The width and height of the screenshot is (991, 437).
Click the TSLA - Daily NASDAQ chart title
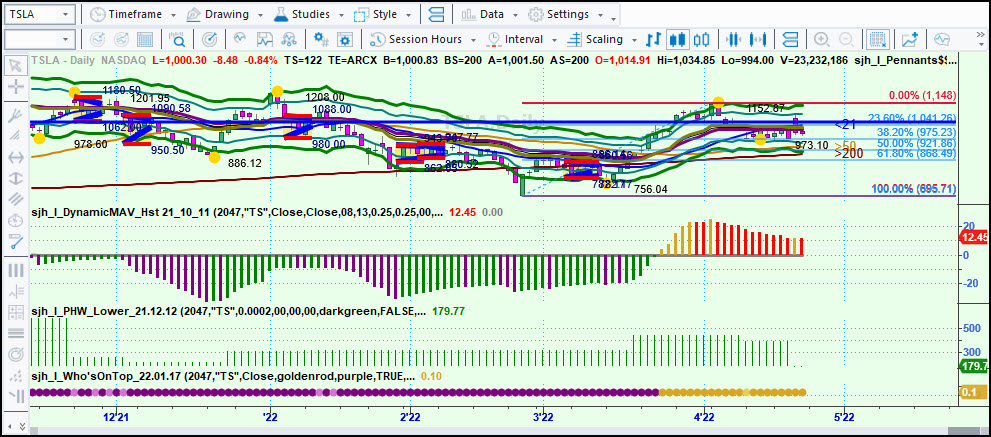pos(88,60)
